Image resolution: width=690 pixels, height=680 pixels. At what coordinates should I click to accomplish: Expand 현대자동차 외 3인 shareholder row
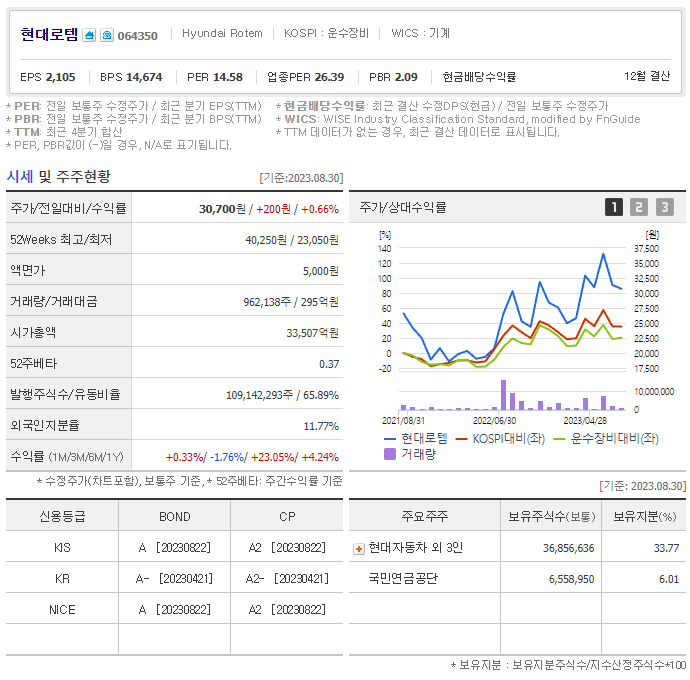click(359, 549)
